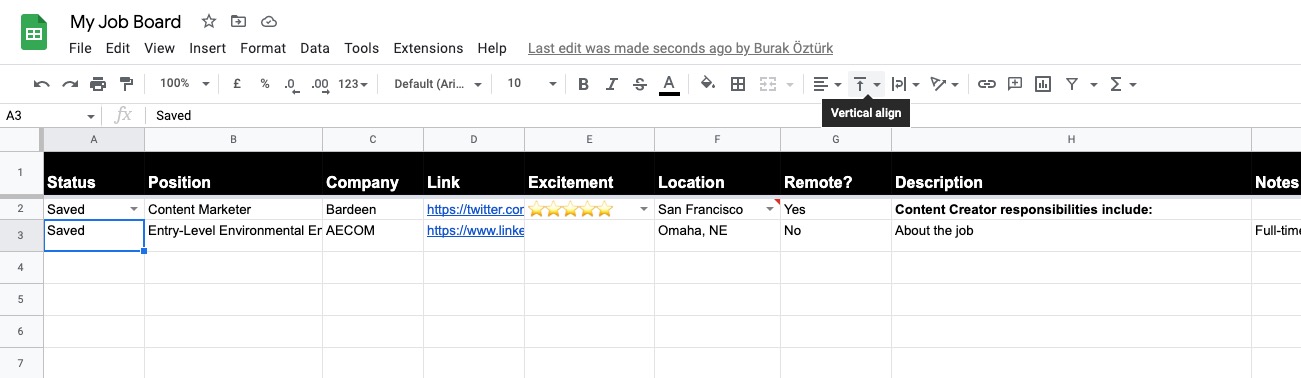The image size is (1301, 378).
Task: Click the Print icon in toolbar
Action: (98, 84)
